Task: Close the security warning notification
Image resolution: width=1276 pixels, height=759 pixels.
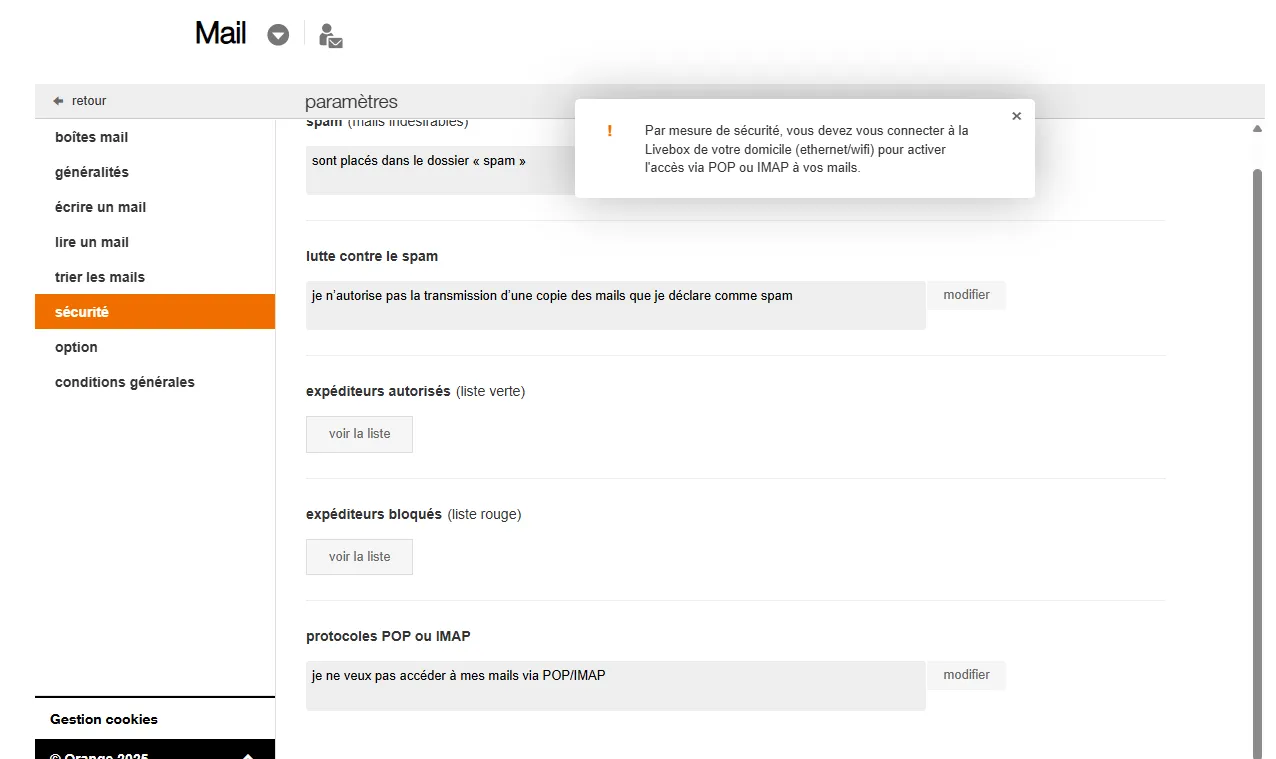Action: point(1016,116)
